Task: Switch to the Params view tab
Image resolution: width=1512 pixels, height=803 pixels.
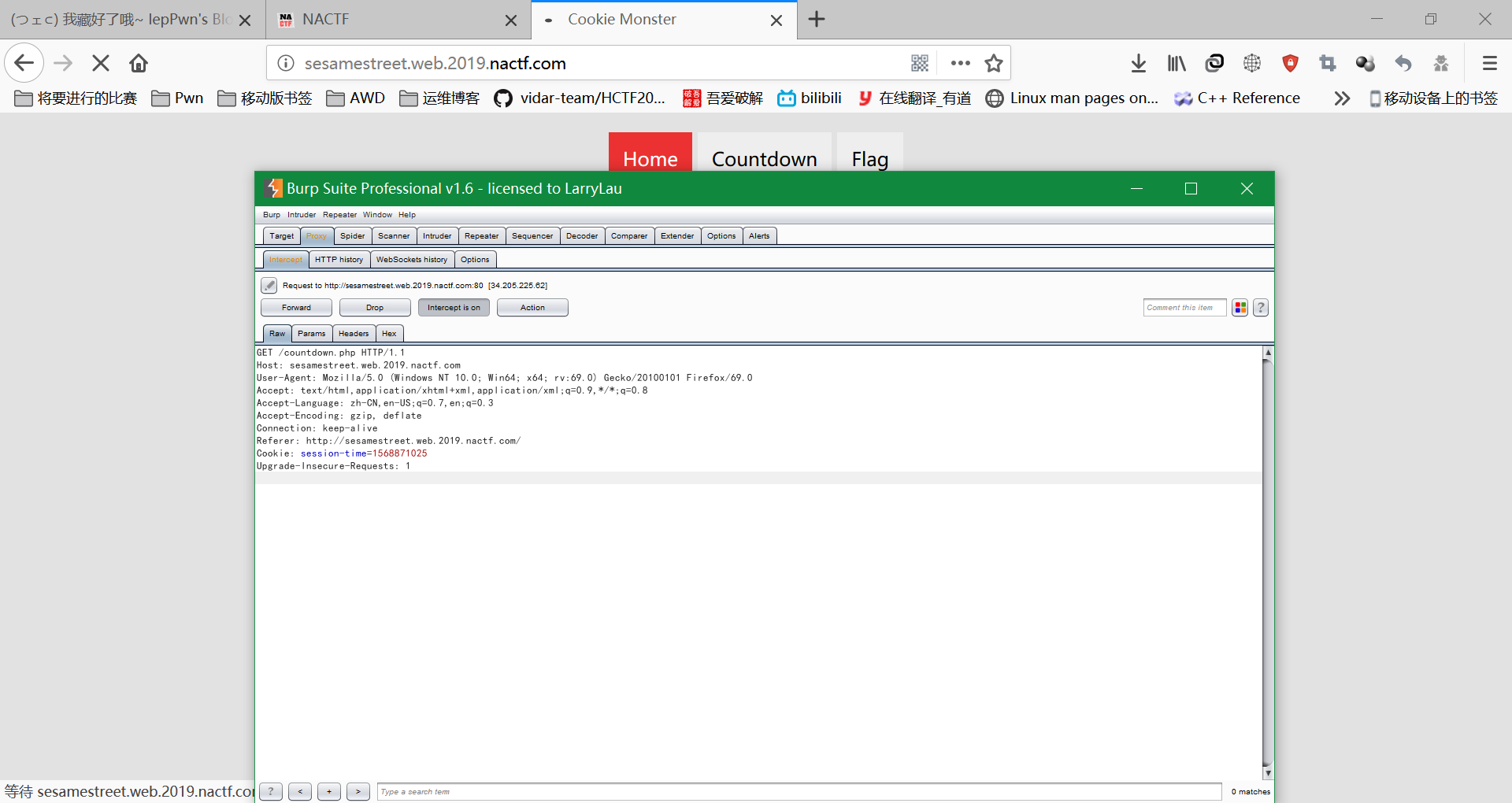Action: (x=312, y=334)
